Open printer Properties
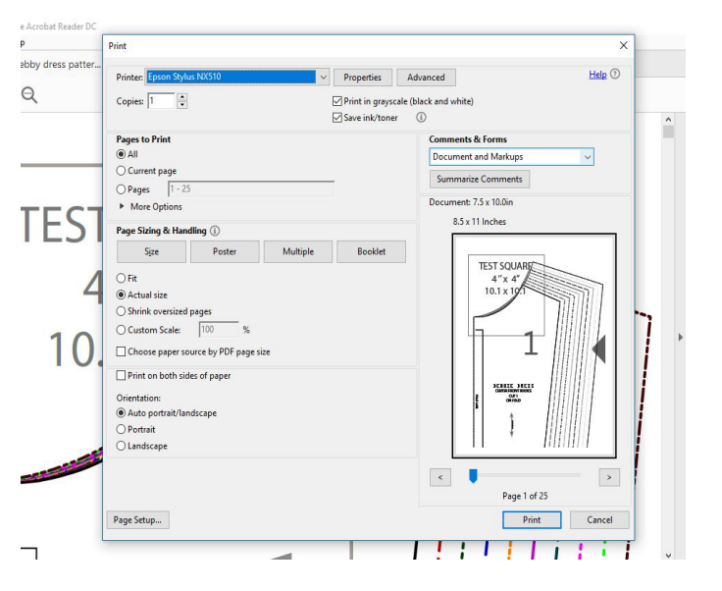Image resolution: width=722 pixels, height=591 pixels. point(362,77)
